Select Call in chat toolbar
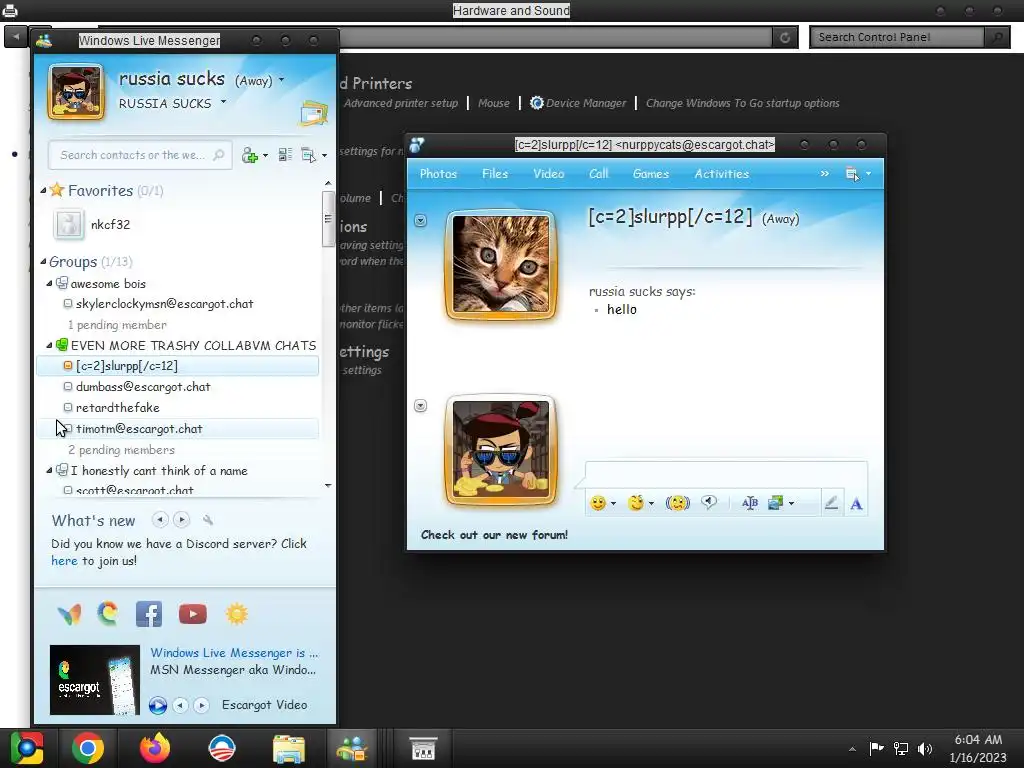1024x768 pixels. (598, 174)
